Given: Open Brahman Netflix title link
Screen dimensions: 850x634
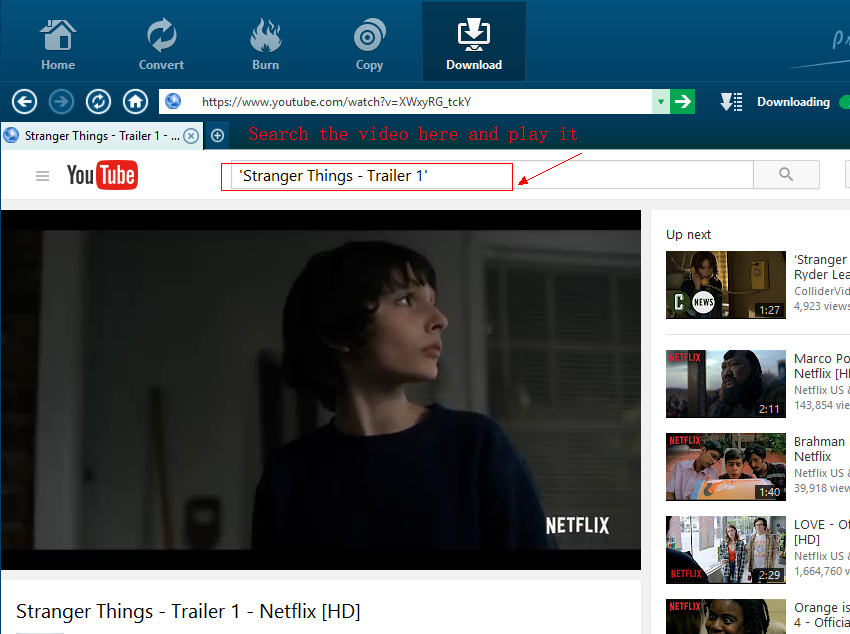Looking at the screenshot, I should (820, 449).
